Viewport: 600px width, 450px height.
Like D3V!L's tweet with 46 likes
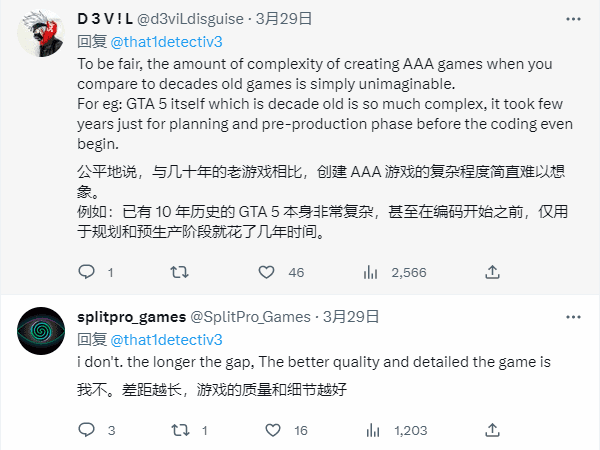click(x=266, y=272)
